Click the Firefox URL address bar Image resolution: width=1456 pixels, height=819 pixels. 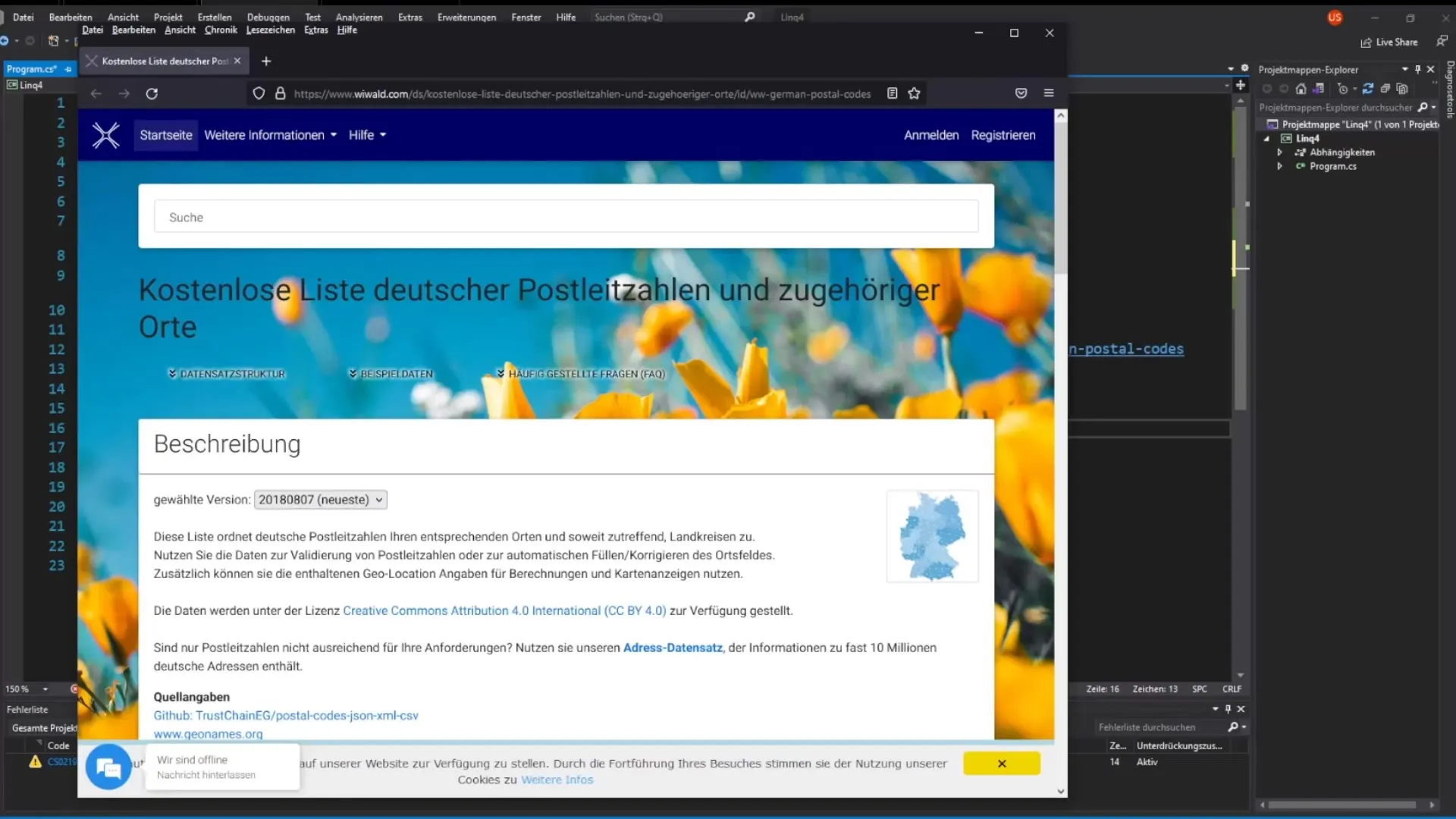pos(582,93)
